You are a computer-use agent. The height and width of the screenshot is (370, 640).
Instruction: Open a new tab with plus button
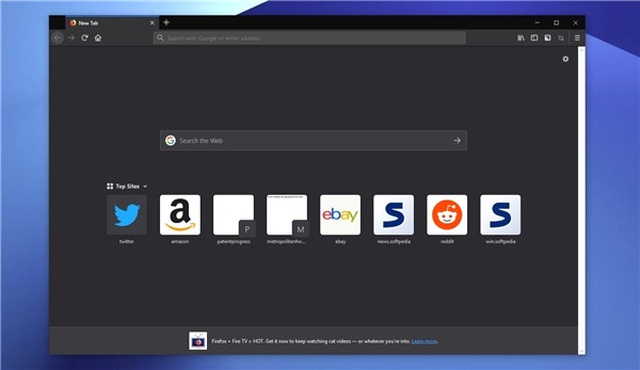166,22
